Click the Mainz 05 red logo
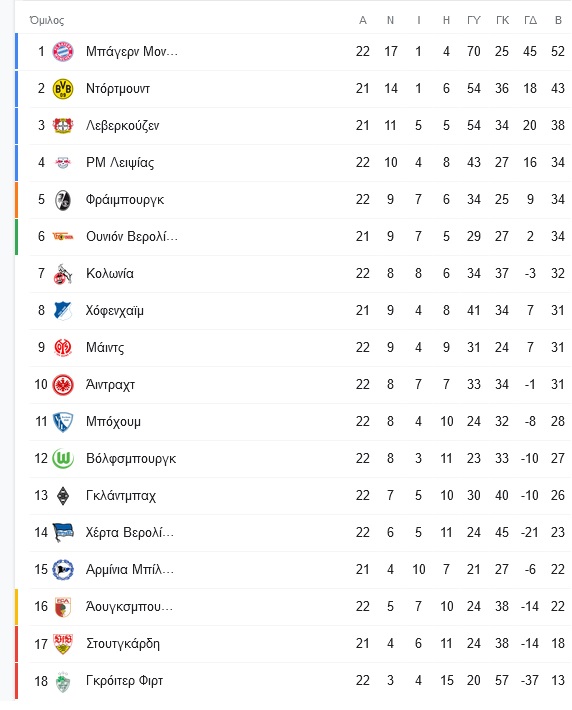This screenshot has width=572, height=710. pos(63,348)
